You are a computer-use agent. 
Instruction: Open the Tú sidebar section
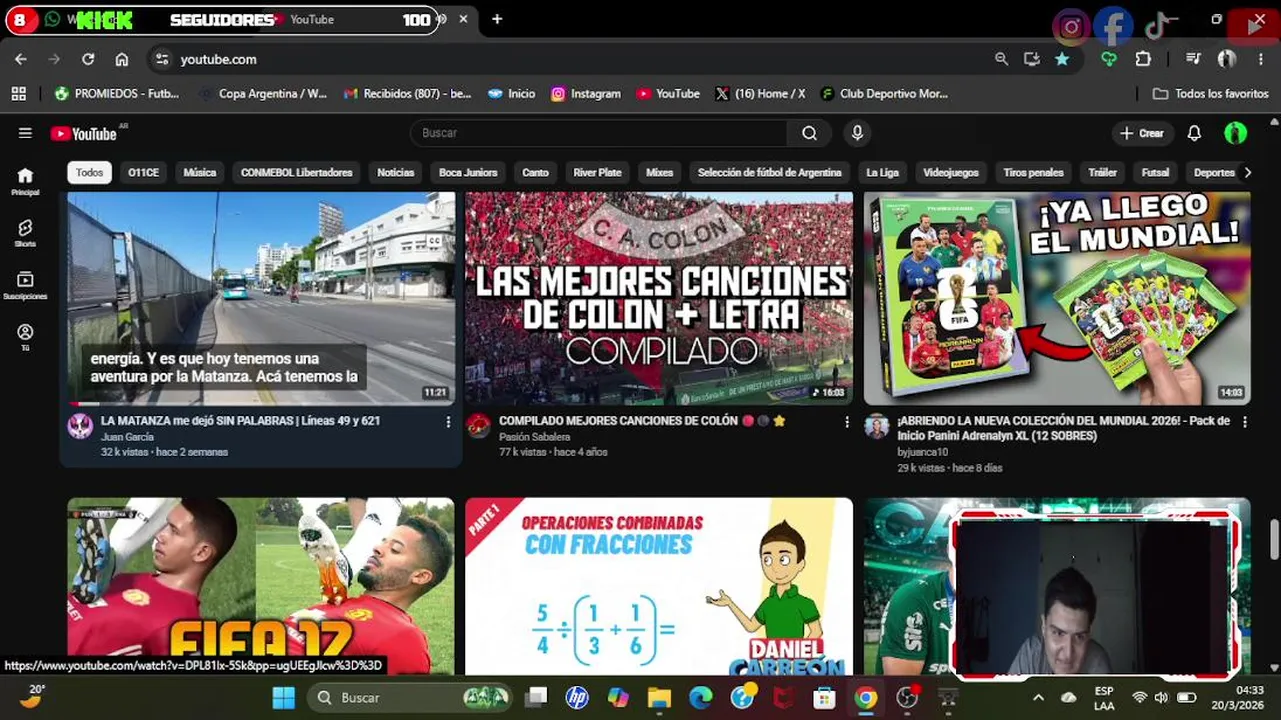point(25,338)
